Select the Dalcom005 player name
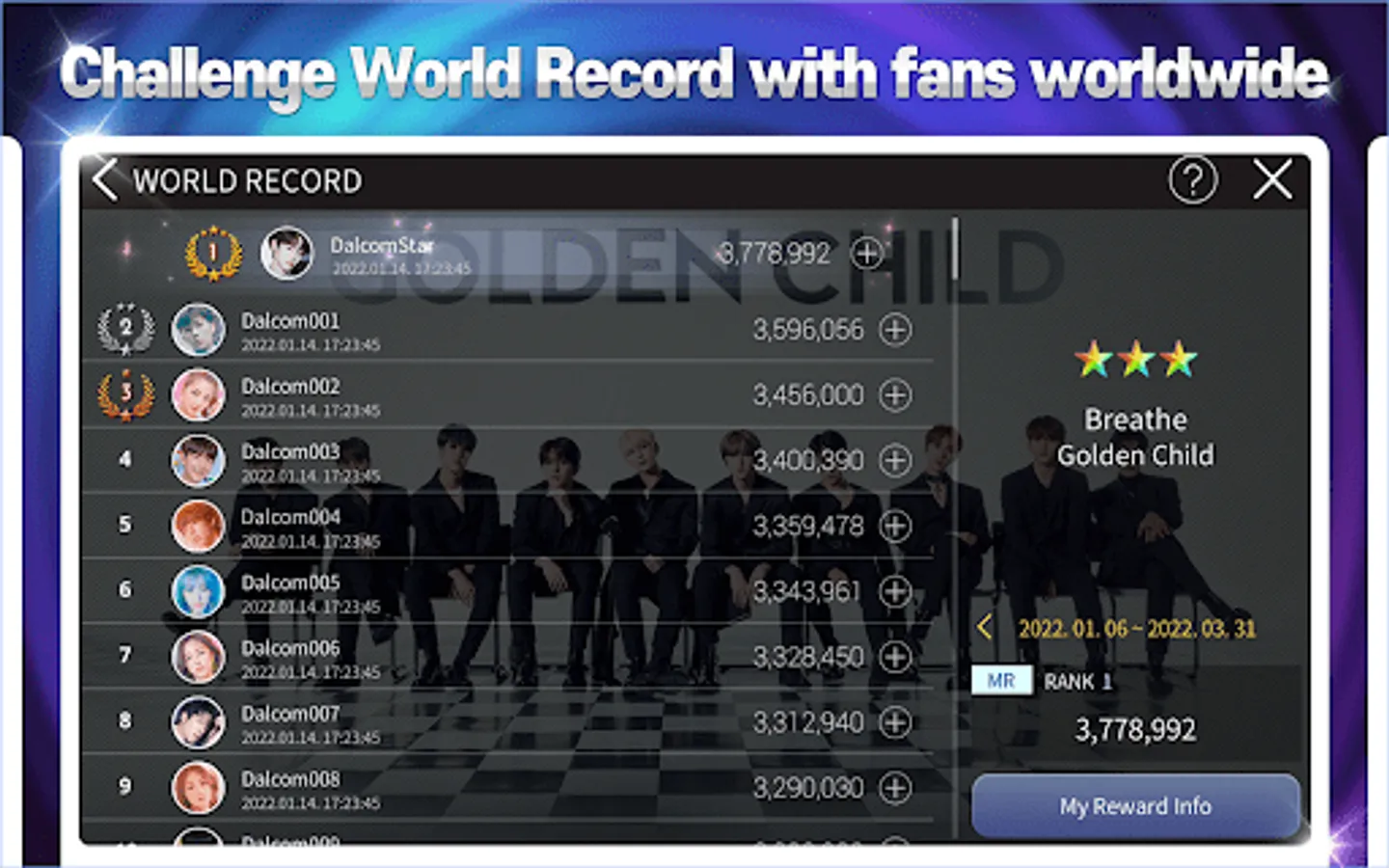This screenshot has height=868, width=1389. [290, 583]
